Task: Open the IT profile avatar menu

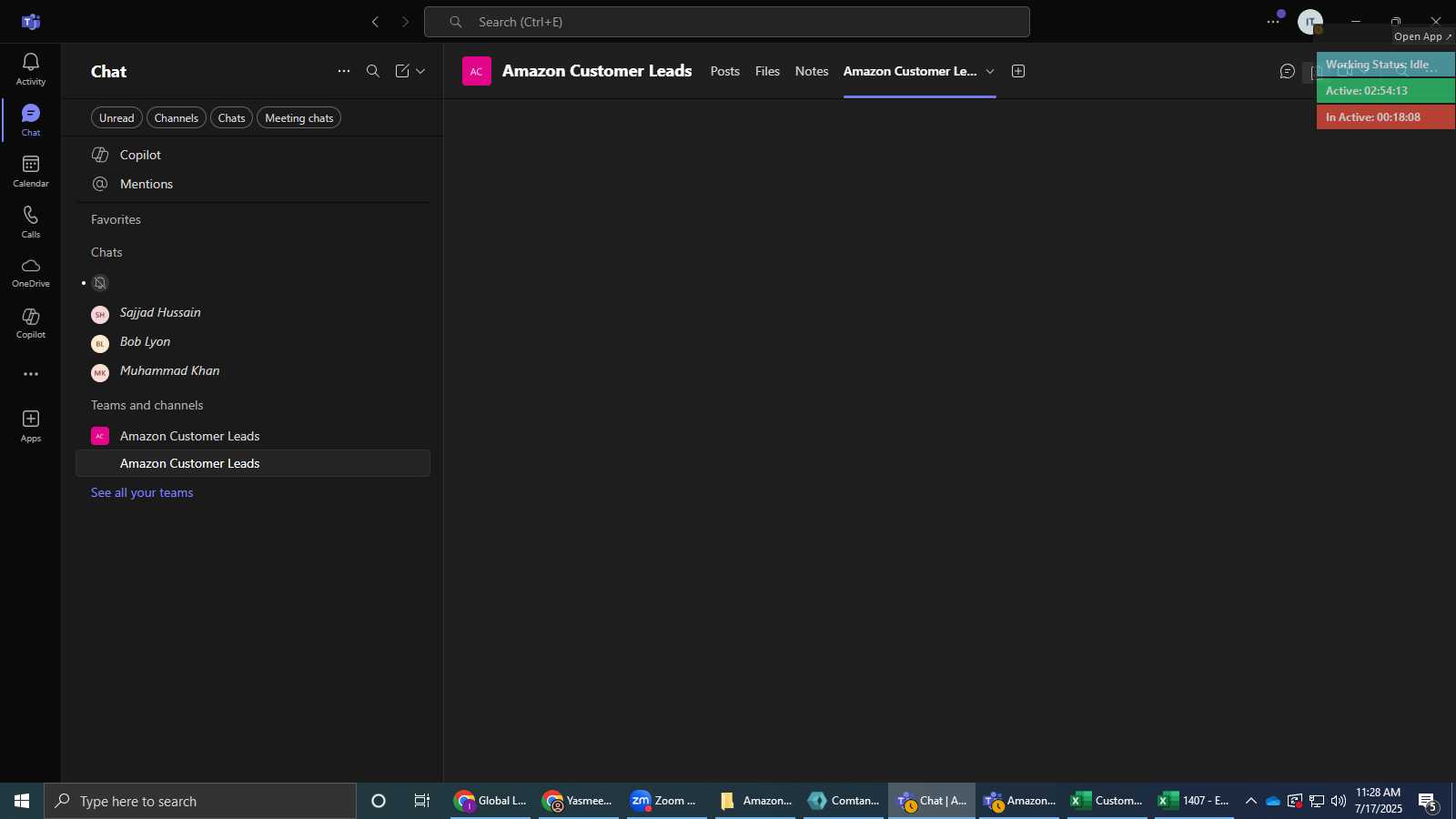Action: click(x=1310, y=22)
